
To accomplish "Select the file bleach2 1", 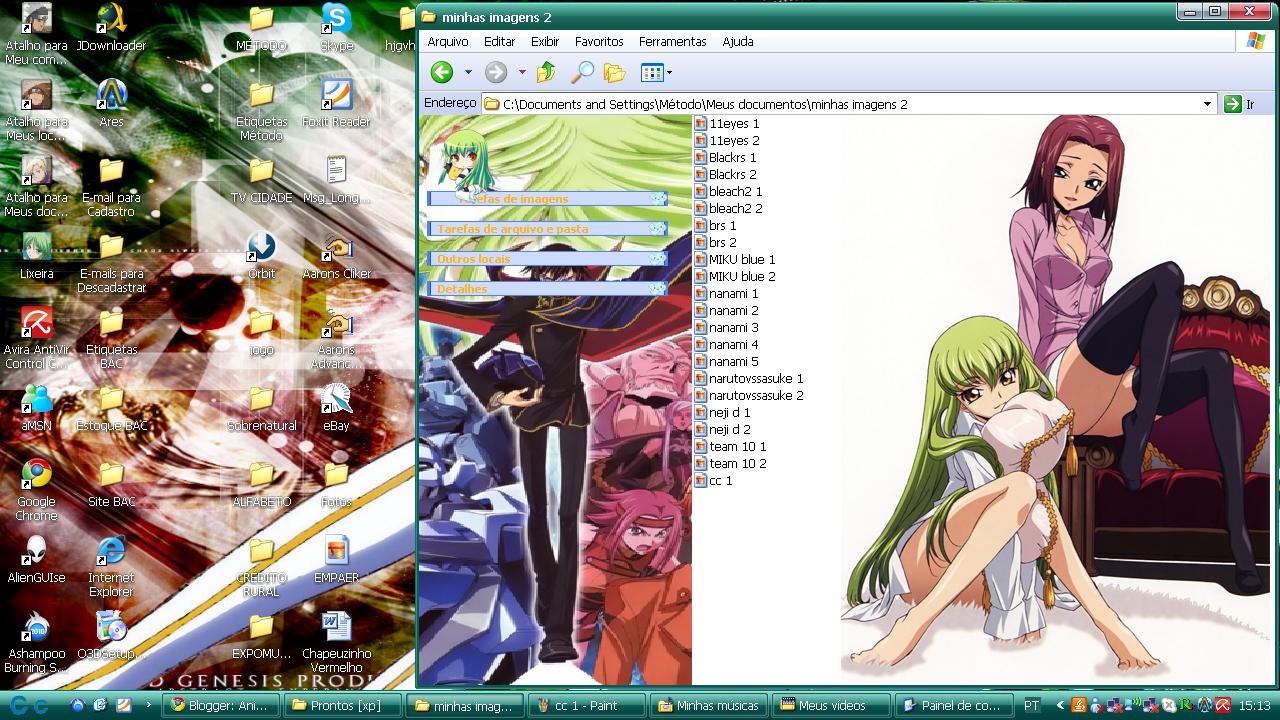I will [728, 192].
